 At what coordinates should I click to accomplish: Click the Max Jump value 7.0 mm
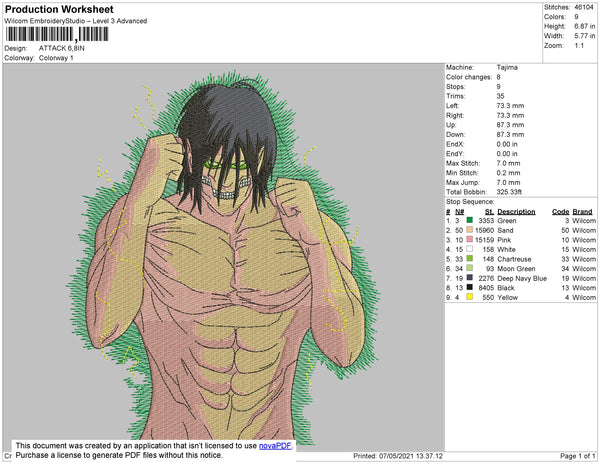click(x=508, y=182)
